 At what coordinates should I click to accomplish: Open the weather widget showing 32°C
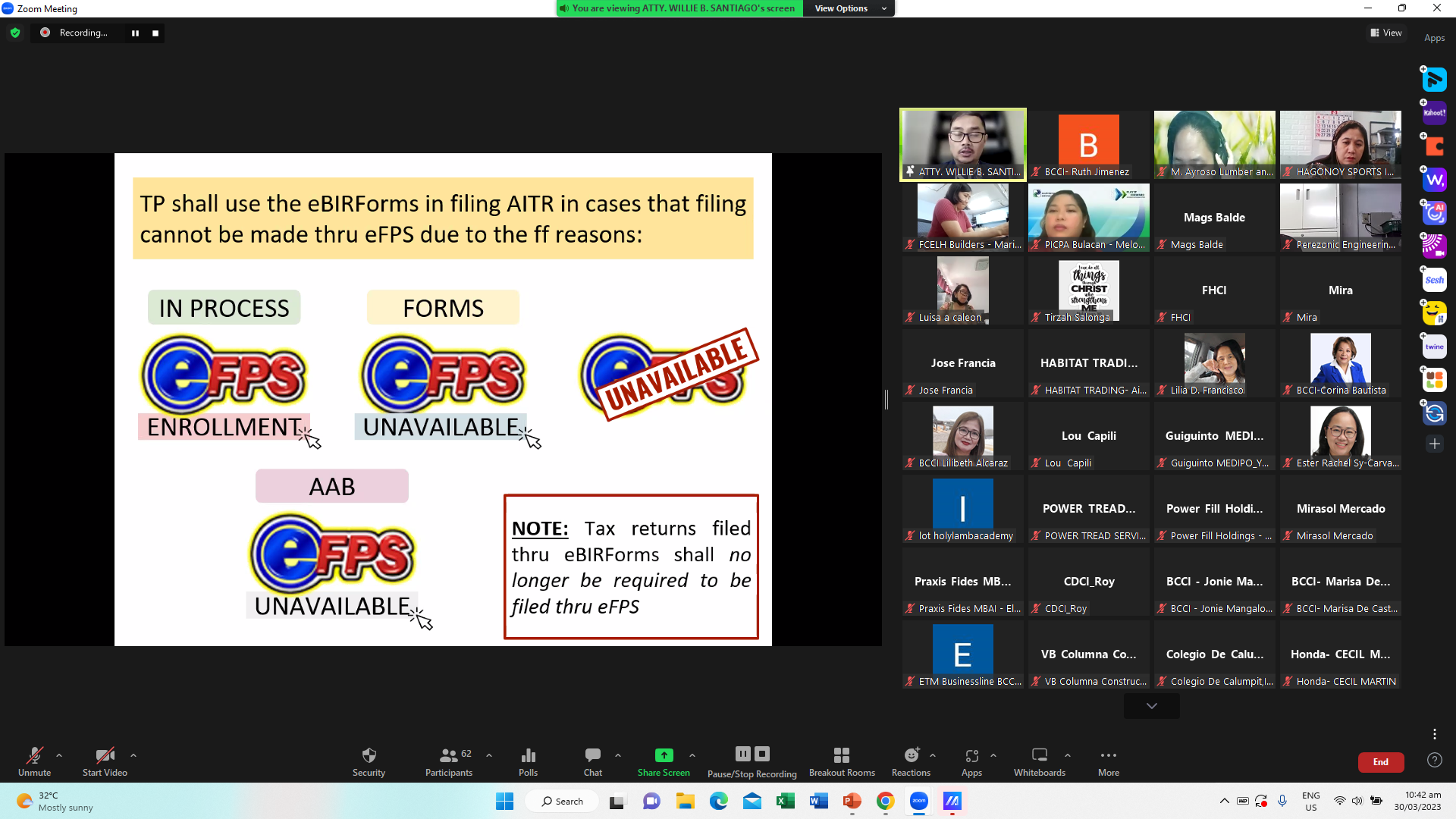pyautogui.click(x=55, y=801)
